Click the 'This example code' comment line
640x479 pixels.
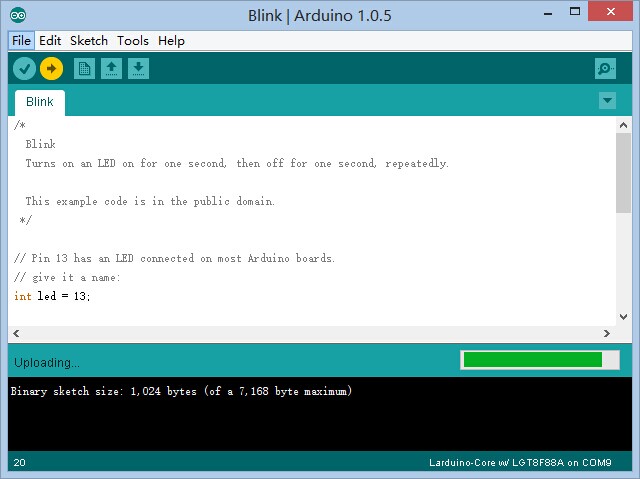coord(150,202)
